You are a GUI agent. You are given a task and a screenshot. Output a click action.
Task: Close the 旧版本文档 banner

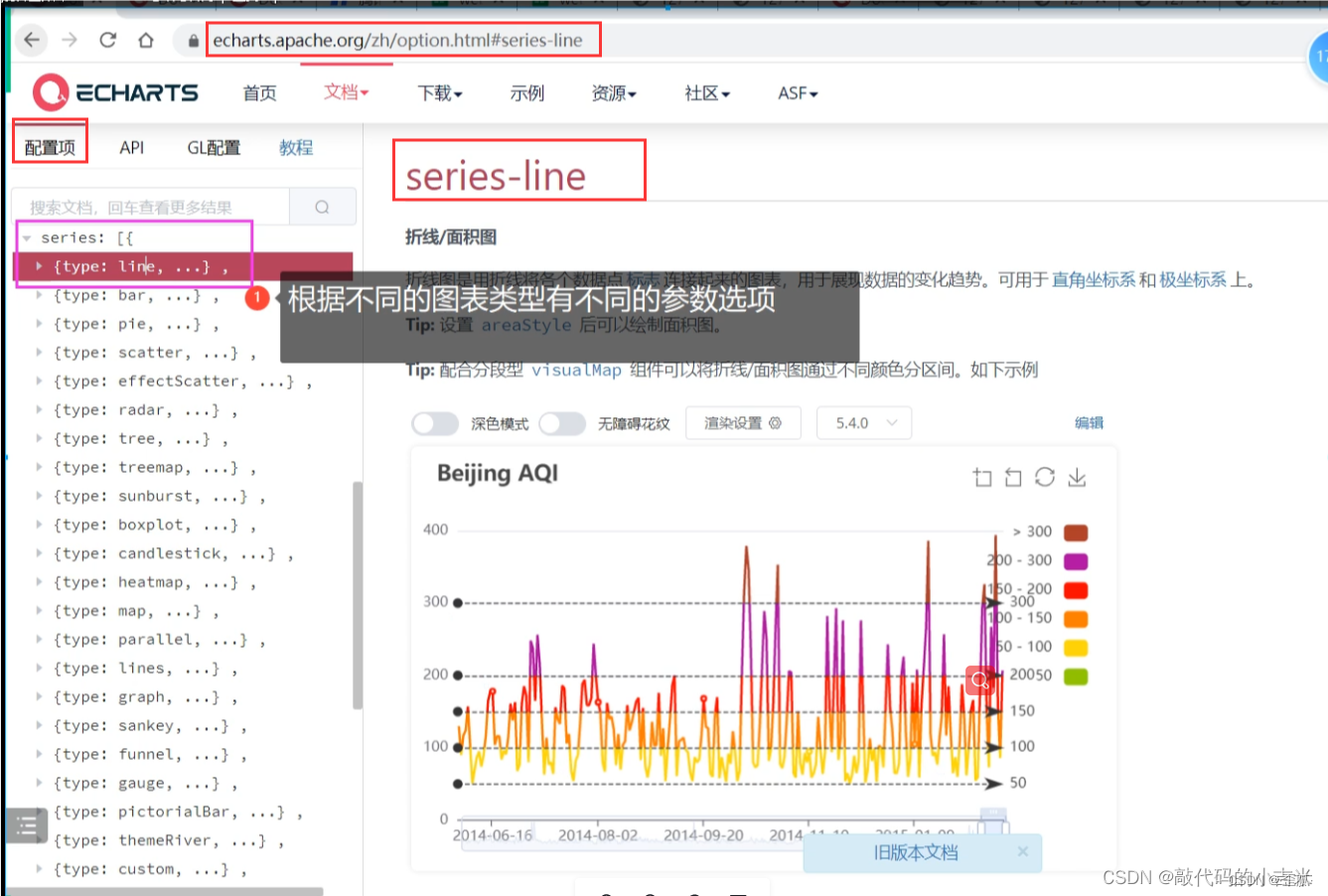1023,851
